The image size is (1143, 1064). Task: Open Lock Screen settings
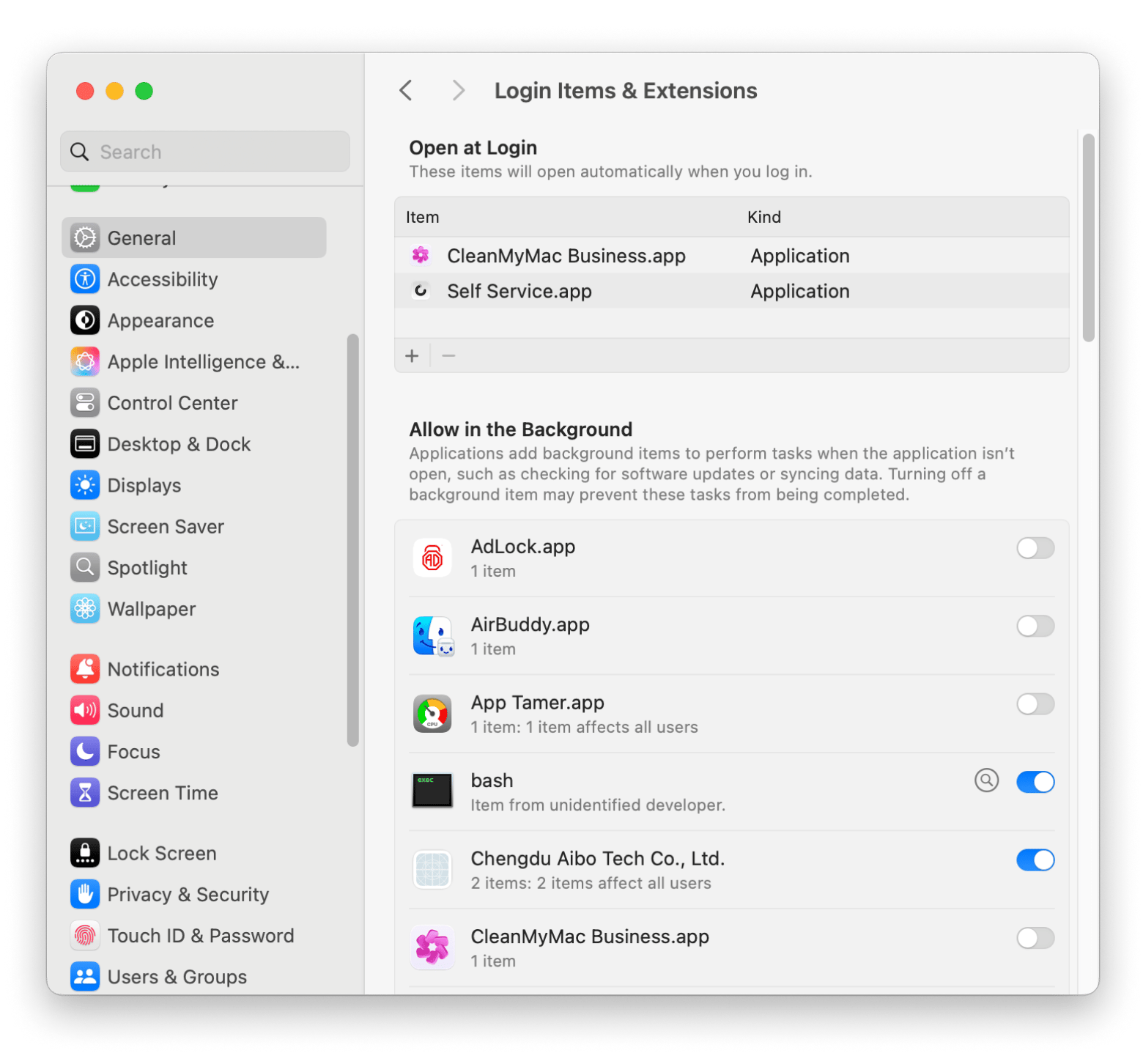coord(194,853)
